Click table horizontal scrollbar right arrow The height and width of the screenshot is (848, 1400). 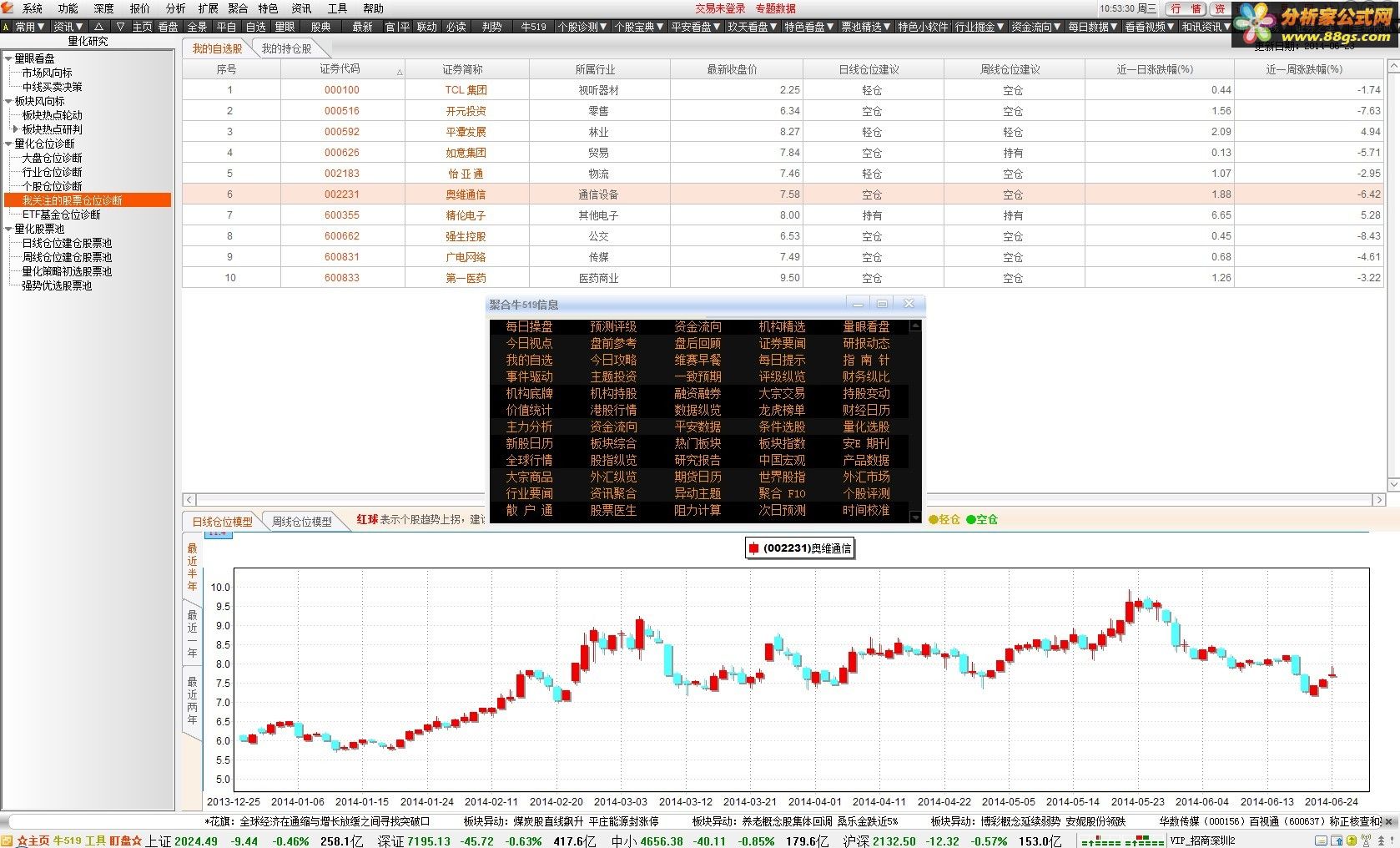[x=1378, y=500]
